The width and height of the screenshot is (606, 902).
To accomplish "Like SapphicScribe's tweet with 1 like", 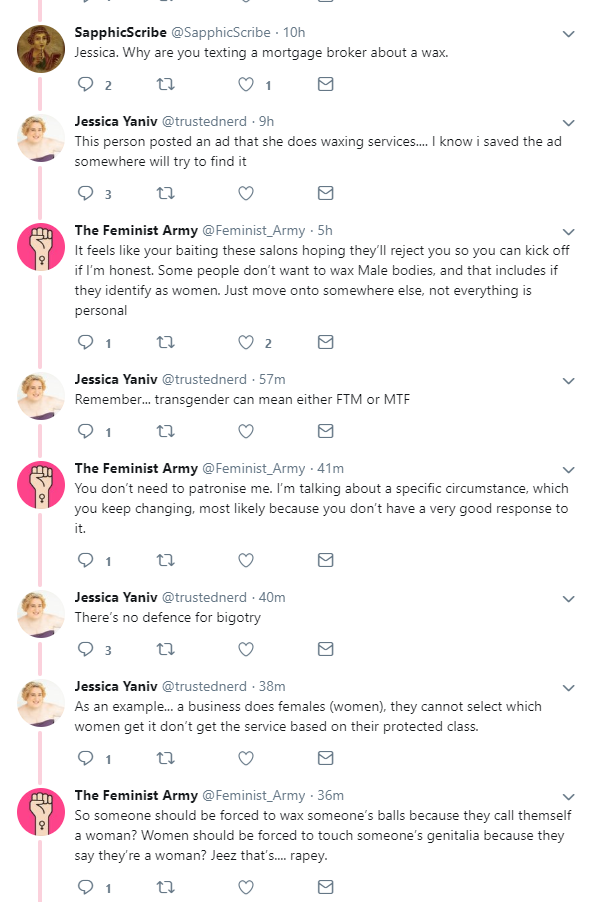I will pyautogui.click(x=246, y=85).
